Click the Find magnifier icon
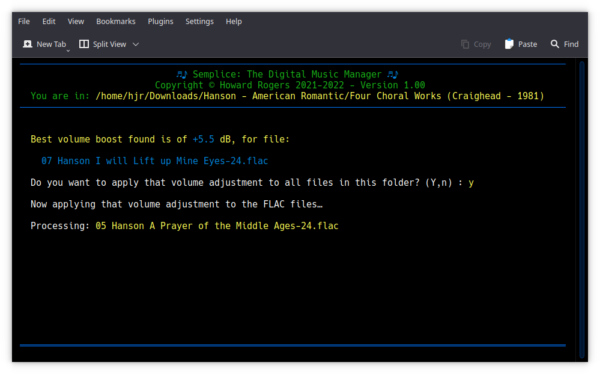The height and width of the screenshot is (374, 600). 555,44
